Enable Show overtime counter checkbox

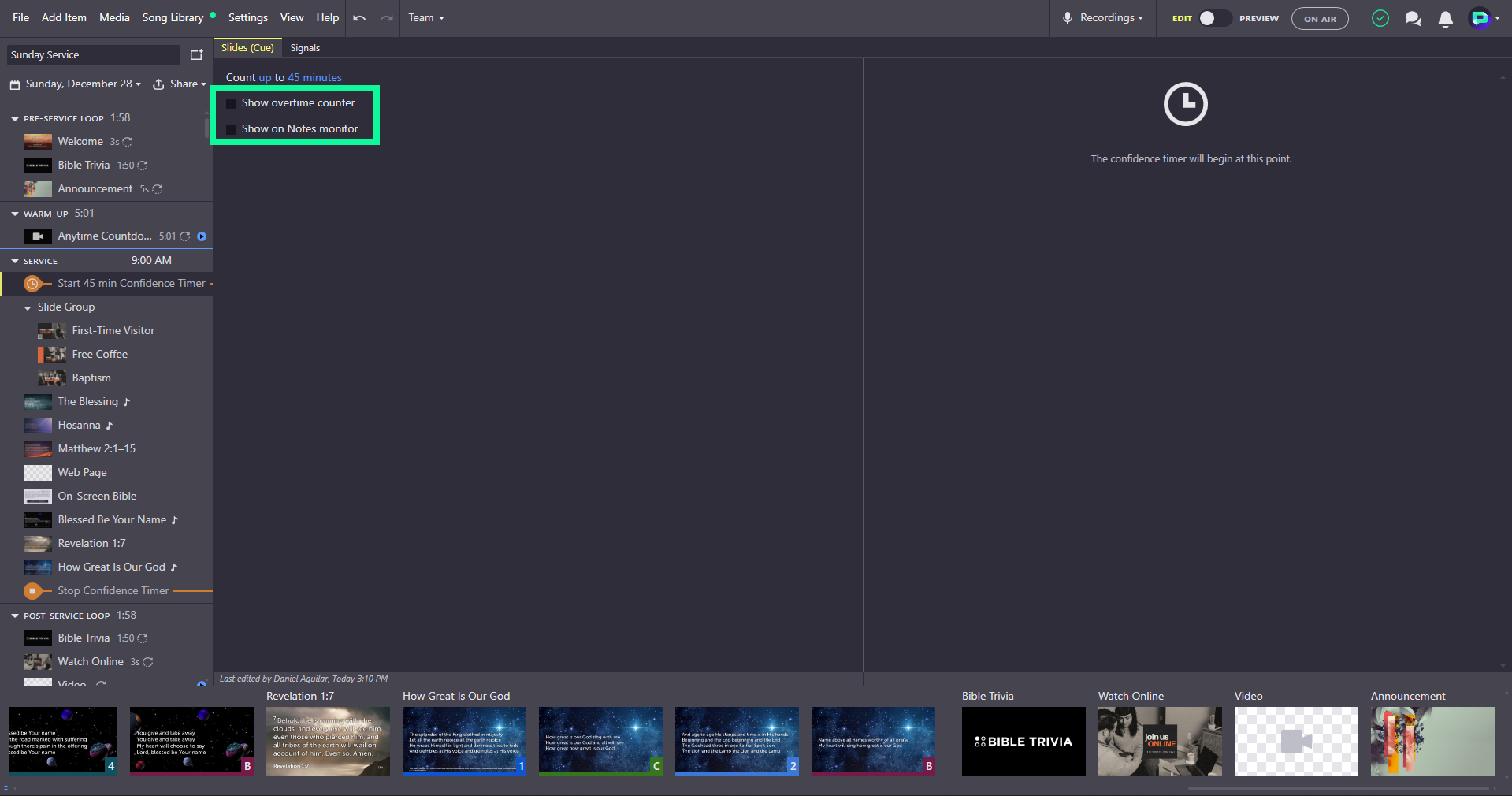point(231,103)
